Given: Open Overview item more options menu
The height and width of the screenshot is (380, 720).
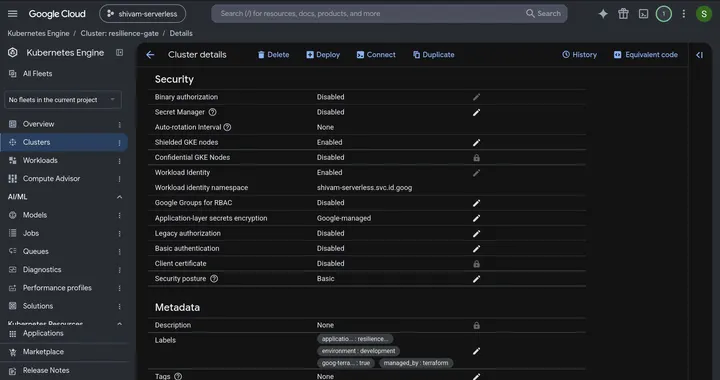Looking at the screenshot, I should (x=119, y=124).
